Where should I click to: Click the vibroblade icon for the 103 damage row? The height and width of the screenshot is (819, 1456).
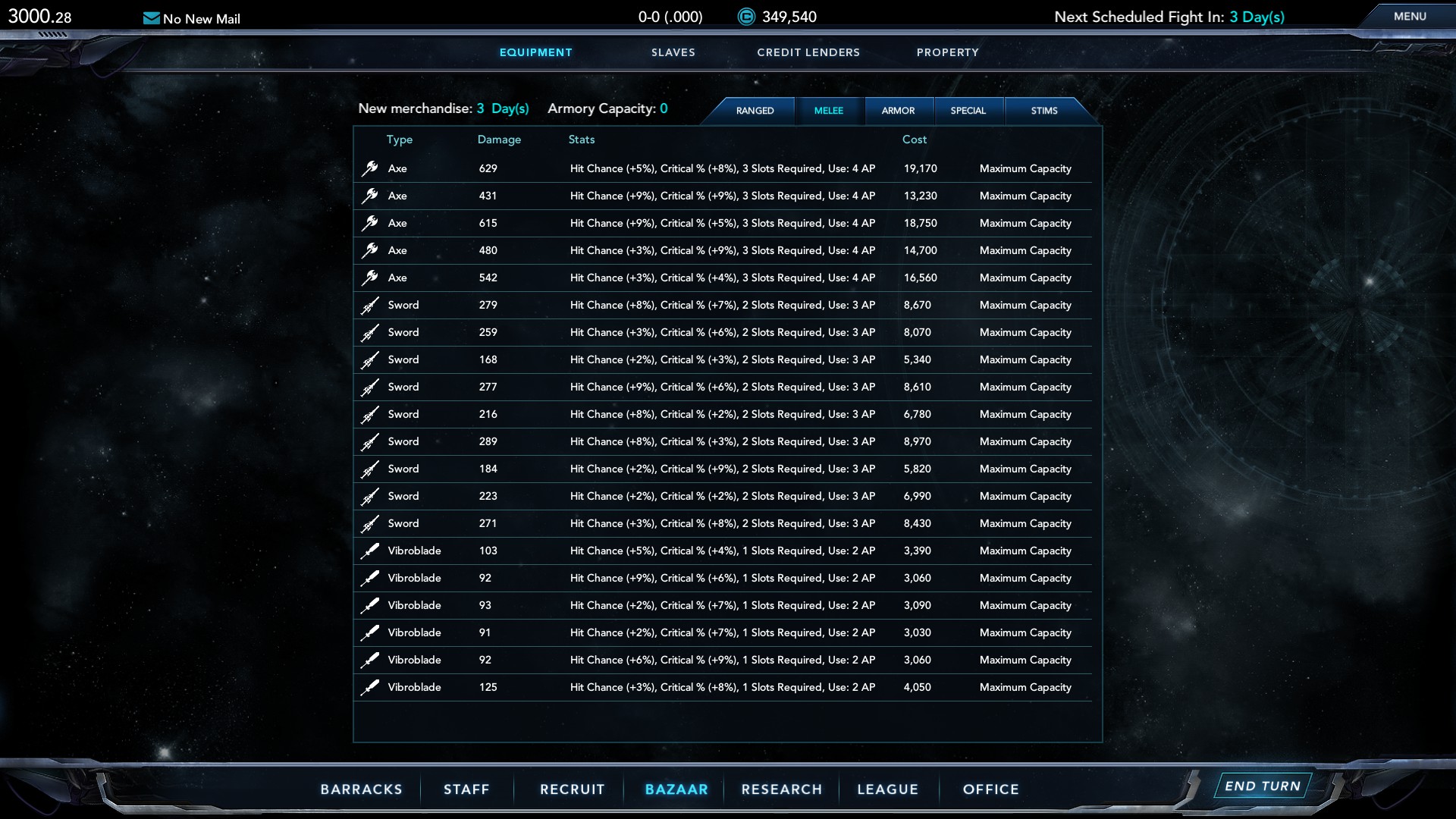pyautogui.click(x=369, y=551)
